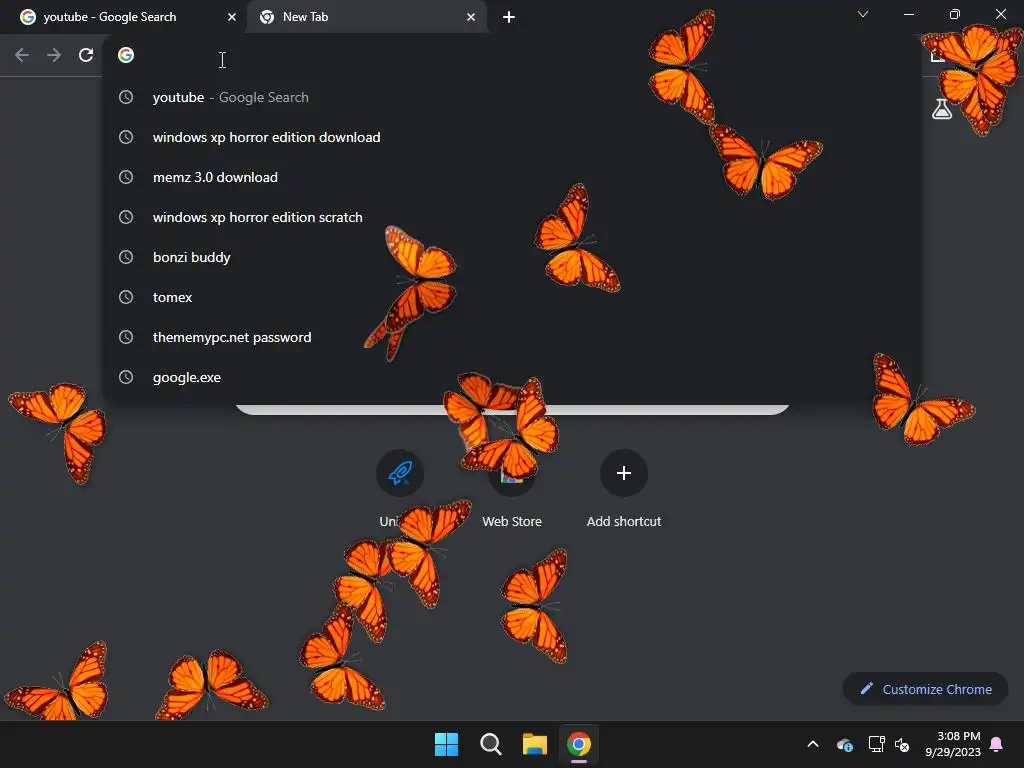Open clock showing 3:08 PM
Viewport: 1024px width, 768px height.
click(953, 744)
